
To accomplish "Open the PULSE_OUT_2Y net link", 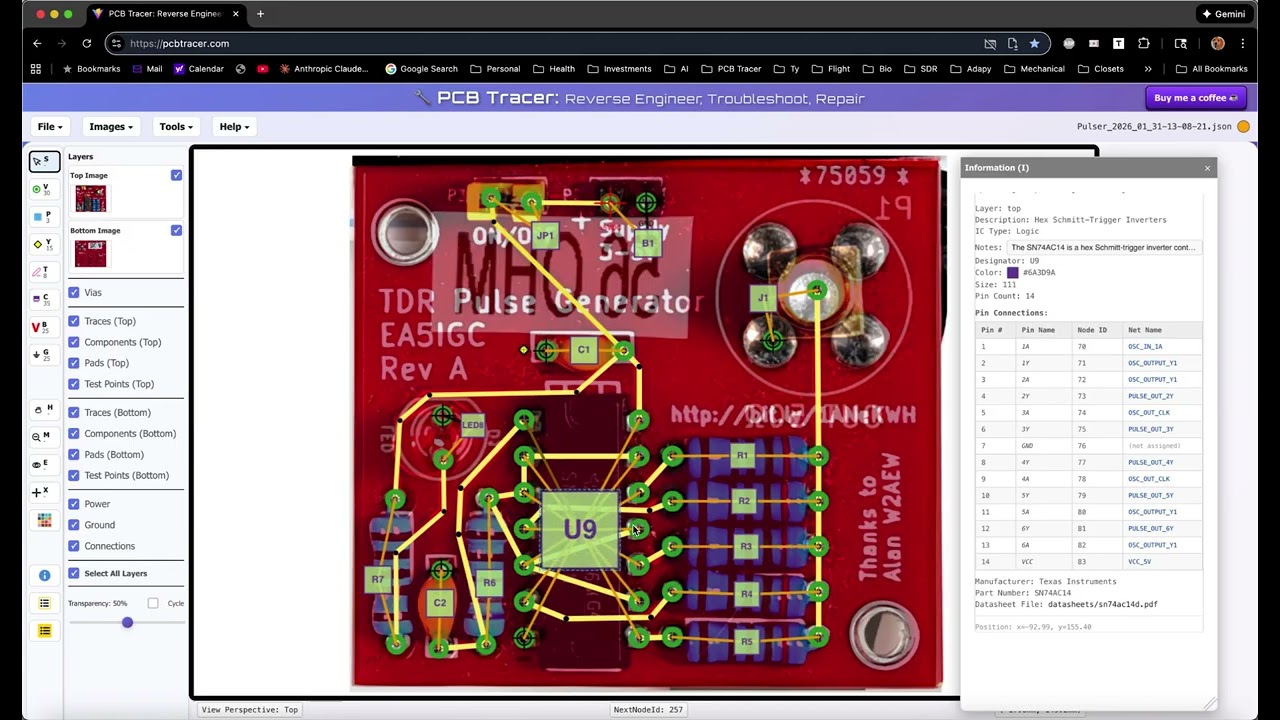I will 1150,396.
